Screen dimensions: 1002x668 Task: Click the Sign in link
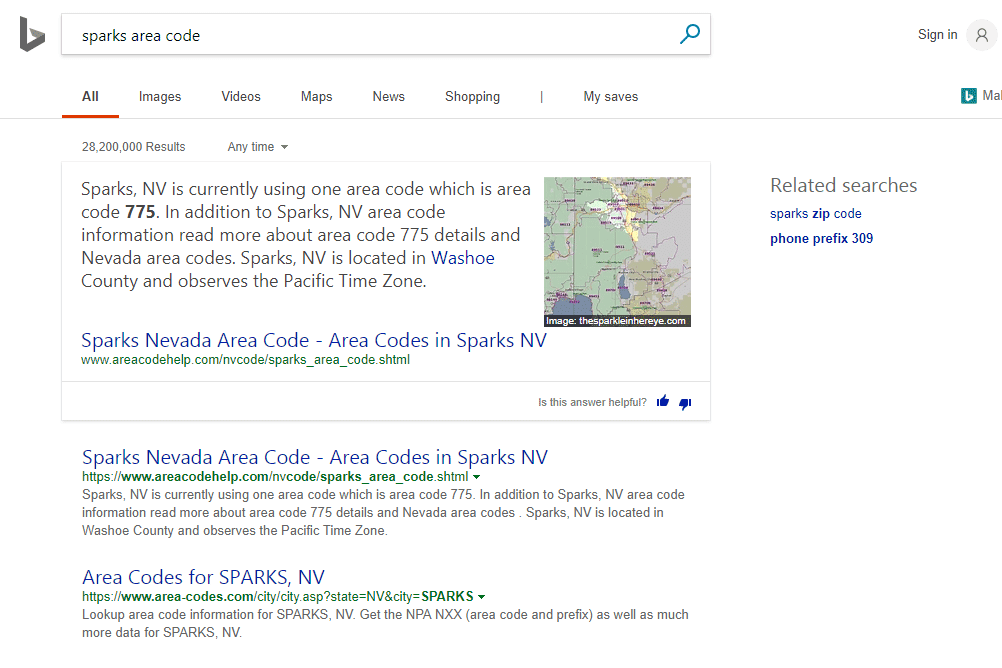point(937,35)
